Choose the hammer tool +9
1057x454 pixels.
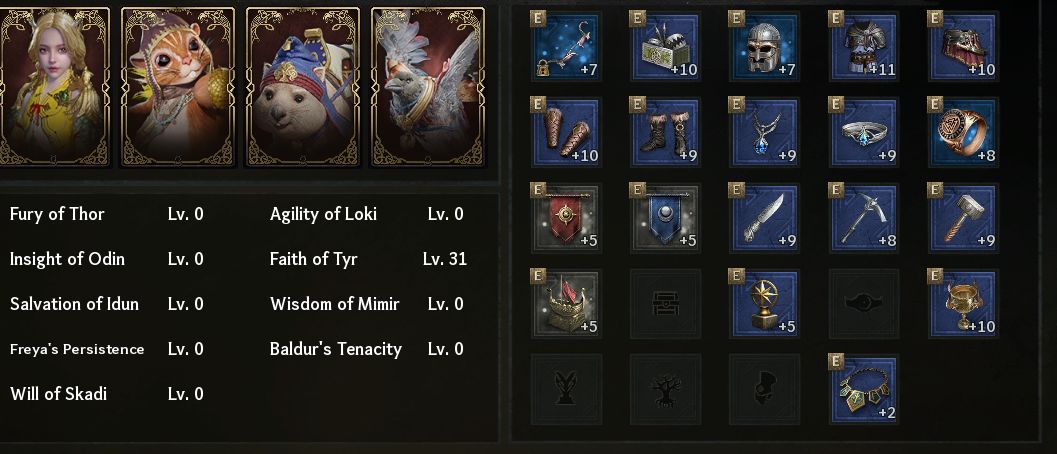pos(963,218)
